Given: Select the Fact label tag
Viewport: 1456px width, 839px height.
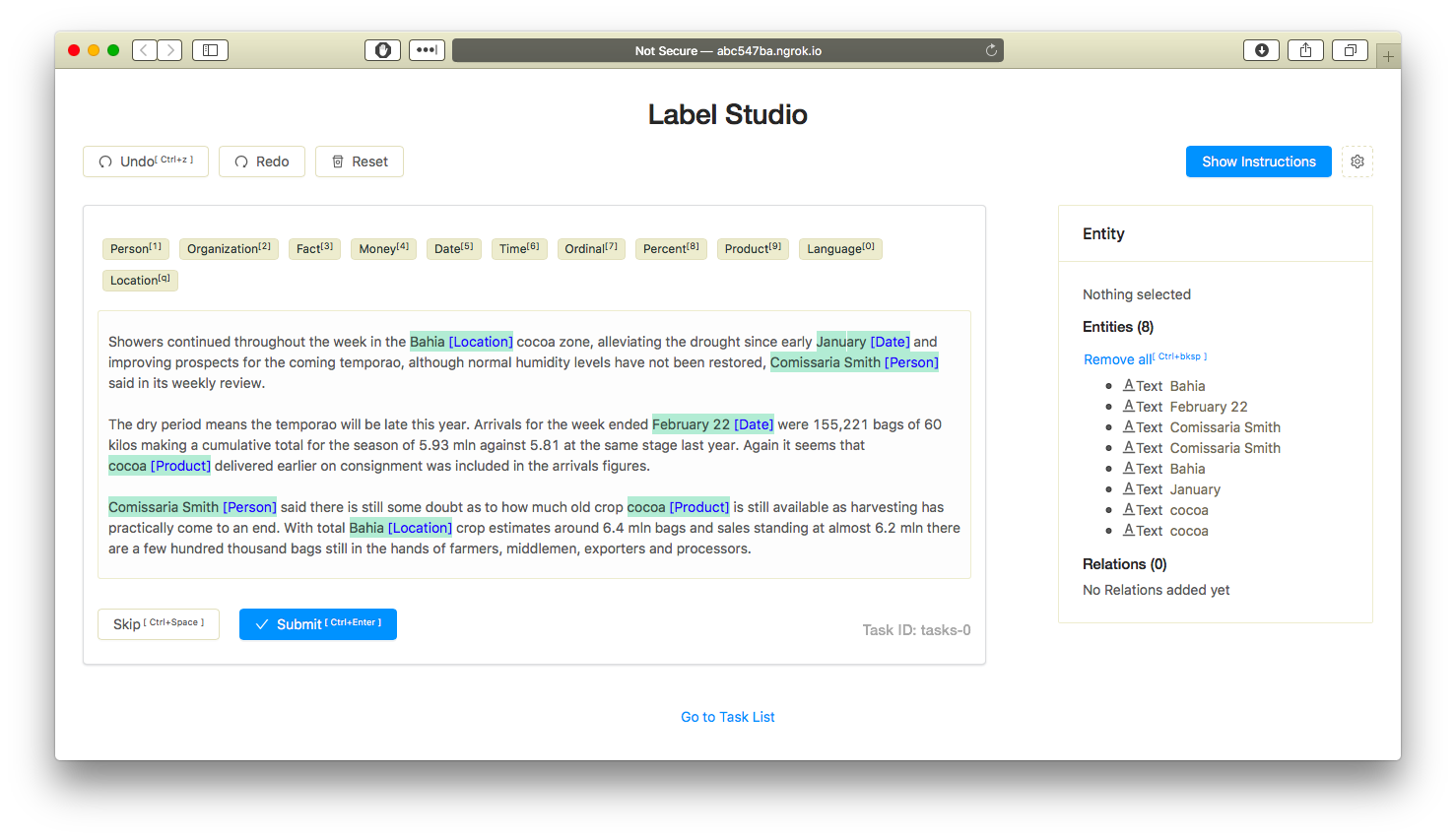Looking at the screenshot, I should point(314,248).
